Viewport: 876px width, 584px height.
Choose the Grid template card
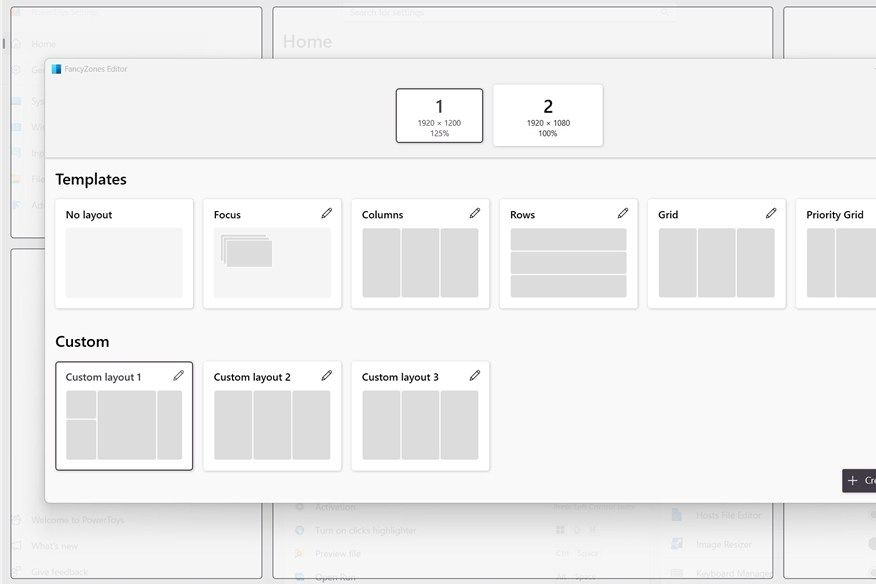point(716,254)
